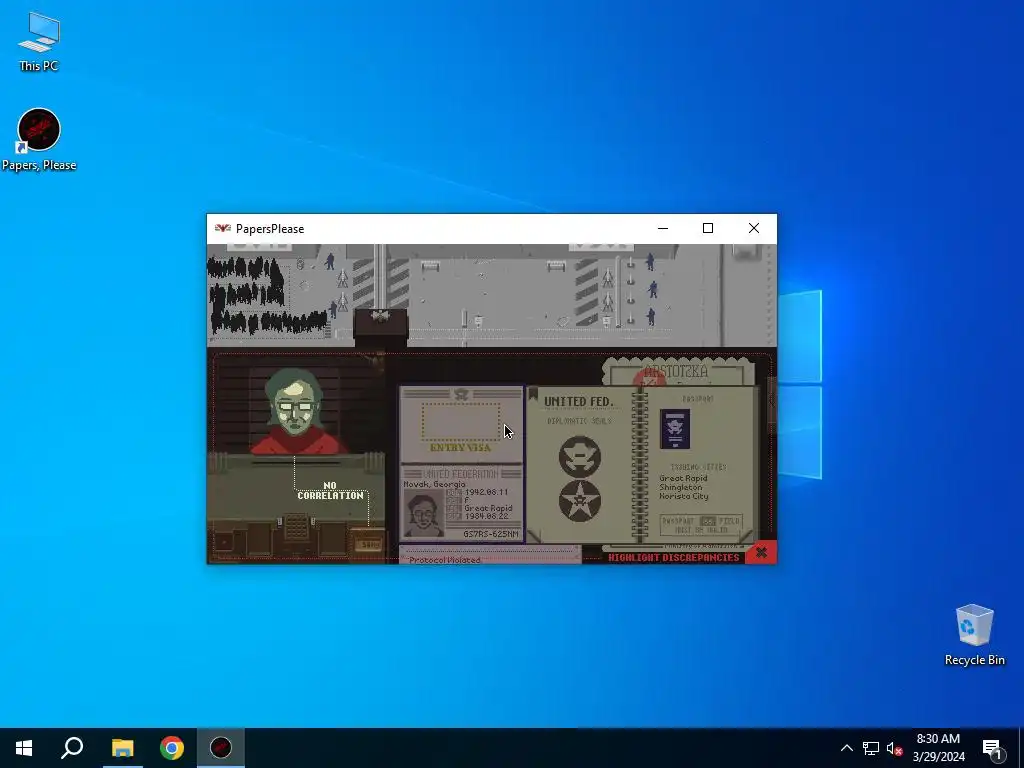The width and height of the screenshot is (1024, 768).
Task: Click the 'NO CORRELATION' result label
Action: 330,490
